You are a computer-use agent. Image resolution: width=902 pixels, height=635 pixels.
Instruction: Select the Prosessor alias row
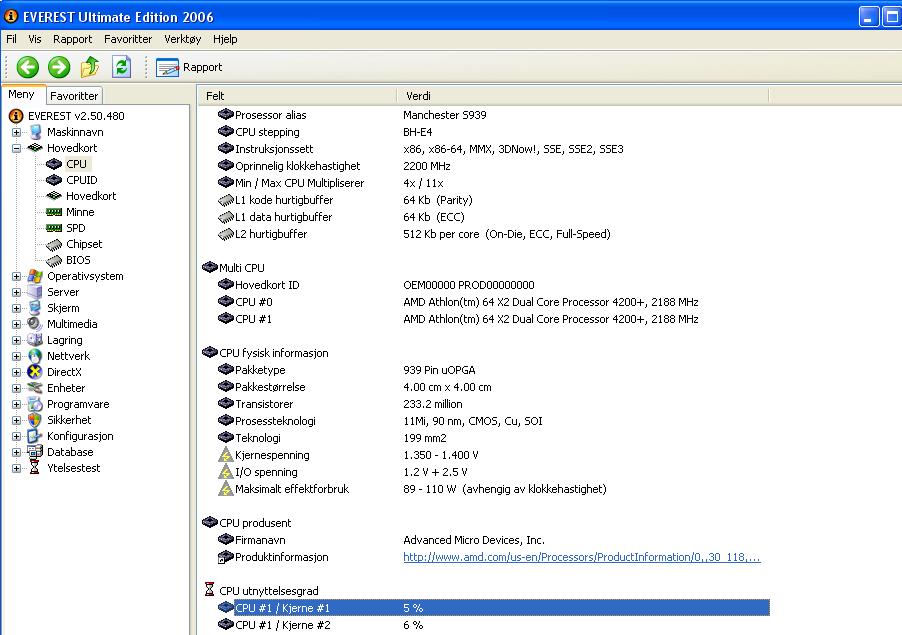[493, 115]
